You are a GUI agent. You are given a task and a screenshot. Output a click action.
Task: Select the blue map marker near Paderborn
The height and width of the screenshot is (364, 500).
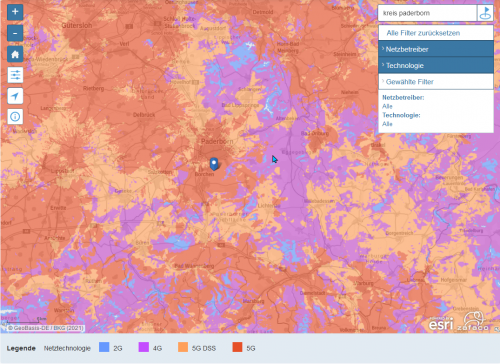[214, 164]
